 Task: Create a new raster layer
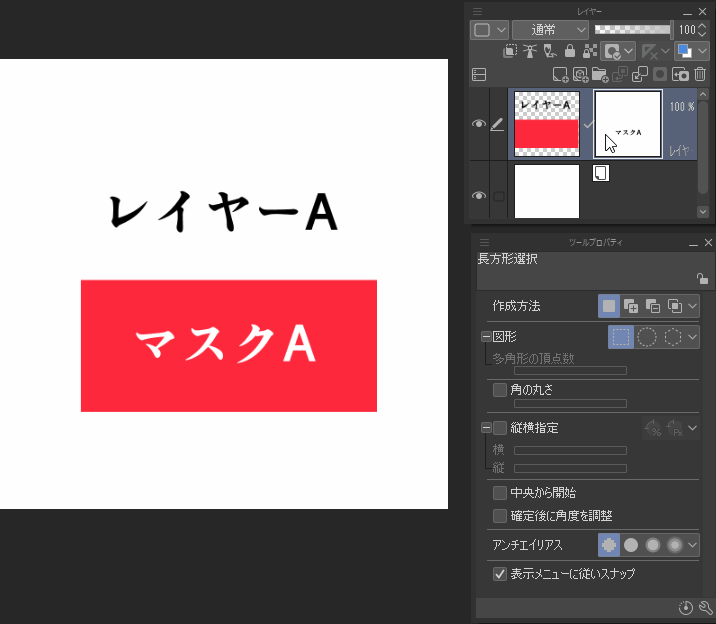tap(560, 74)
